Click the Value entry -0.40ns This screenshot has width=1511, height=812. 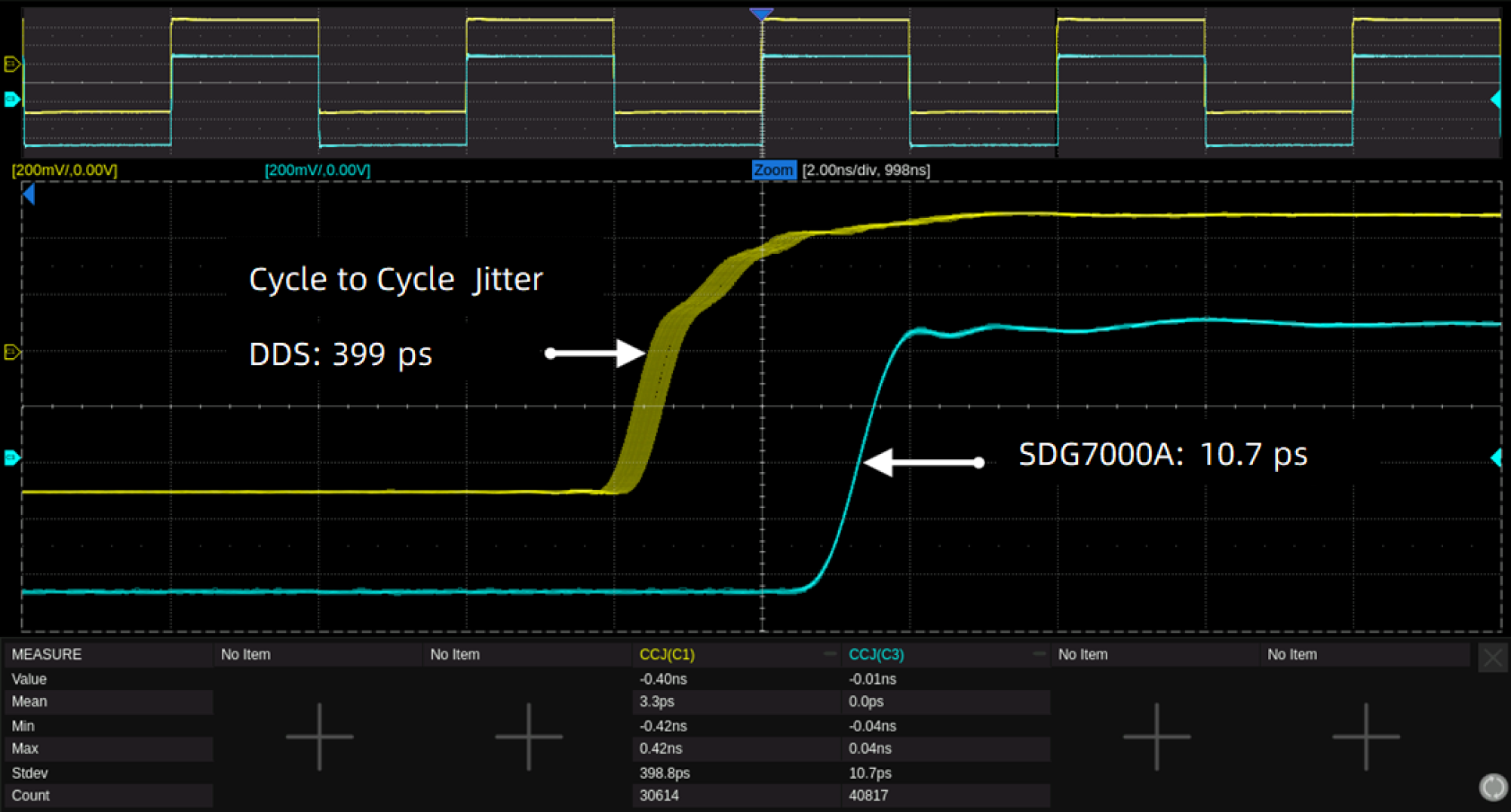(662, 679)
